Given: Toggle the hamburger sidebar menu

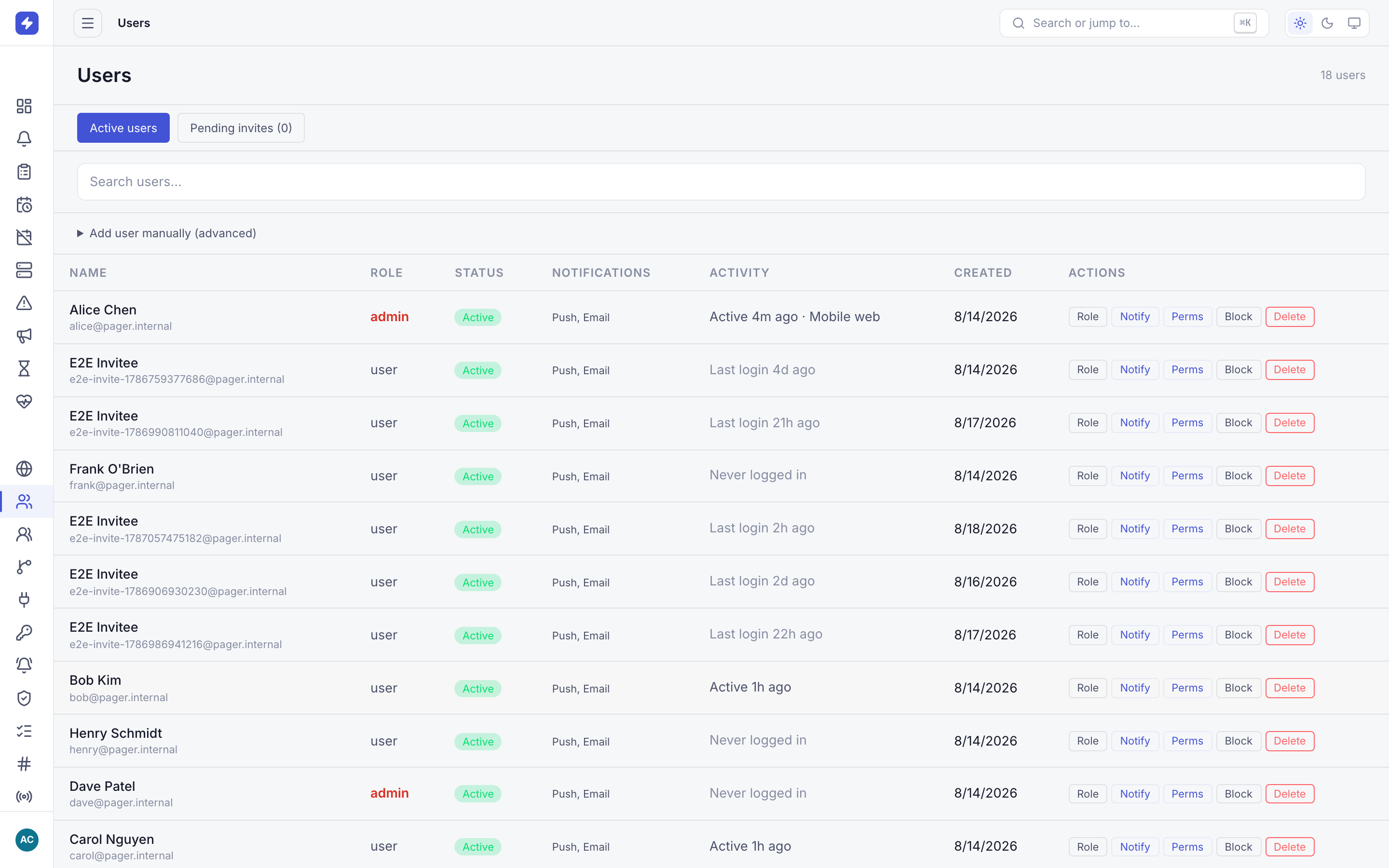Looking at the screenshot, I should pyautogui.click(x=87, y=23).
